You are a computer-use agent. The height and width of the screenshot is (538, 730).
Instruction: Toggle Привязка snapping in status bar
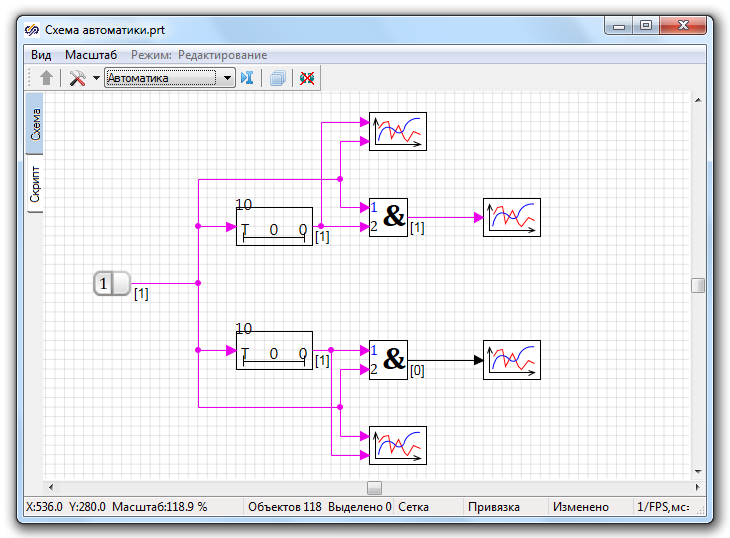pyautogui.click(x=493, y=507)
